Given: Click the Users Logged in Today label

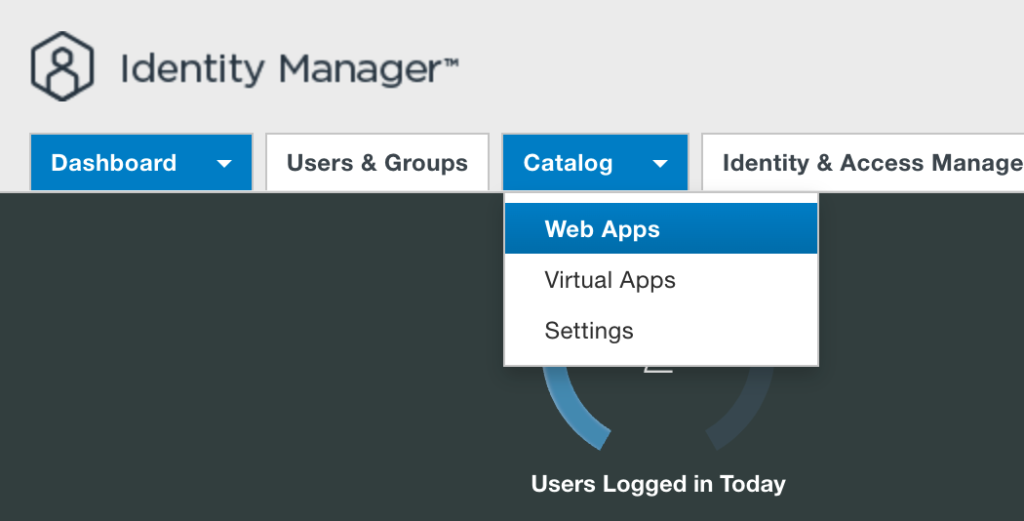Looking at the screenshot, I should pos(658,485).
